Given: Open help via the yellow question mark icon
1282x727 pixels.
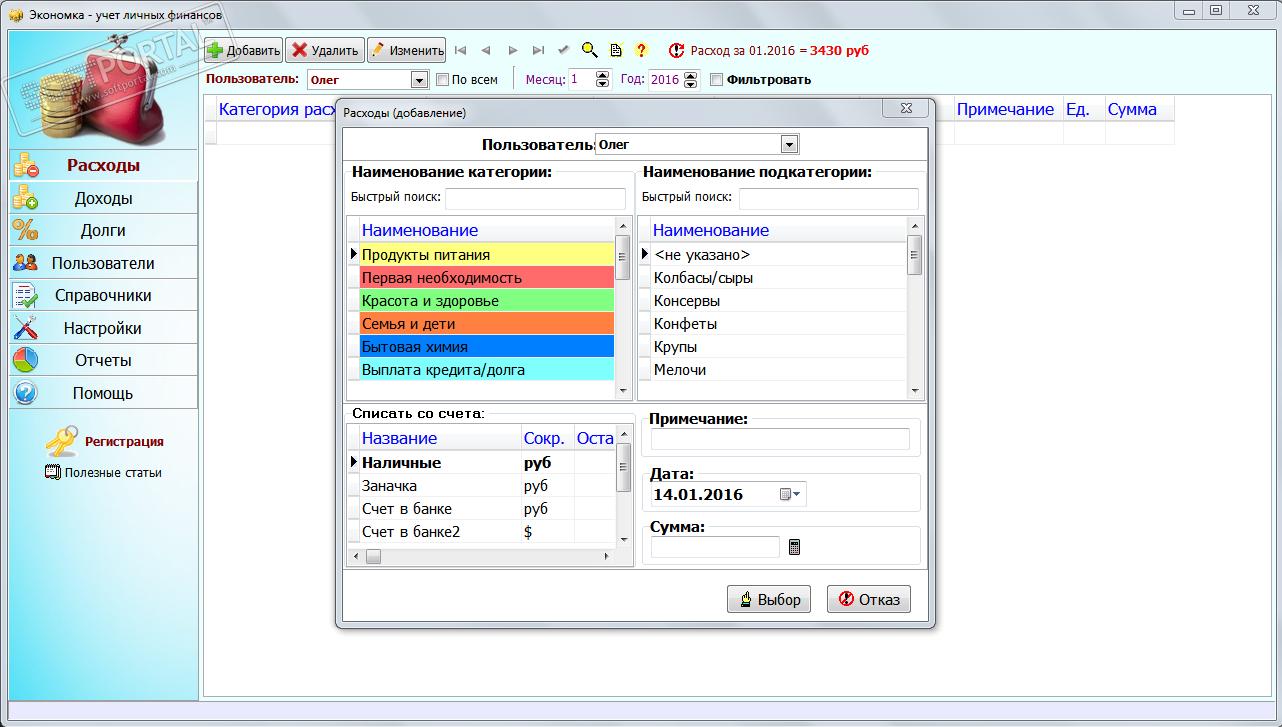Looking at the screenshot, I should click(641, 50).
